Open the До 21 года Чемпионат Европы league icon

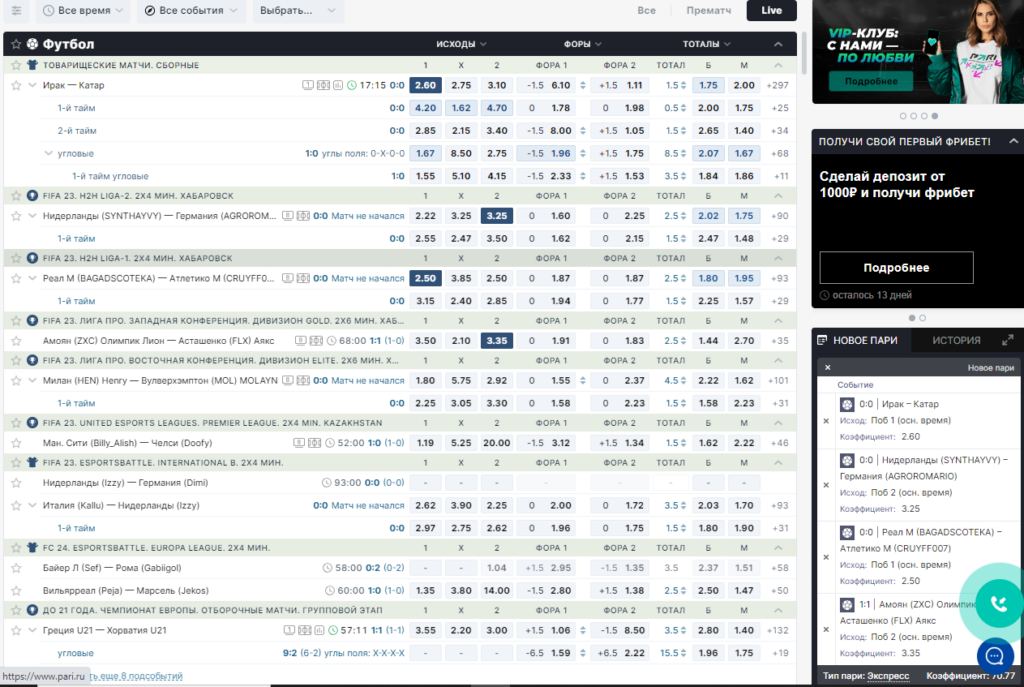tap(32, 610)
